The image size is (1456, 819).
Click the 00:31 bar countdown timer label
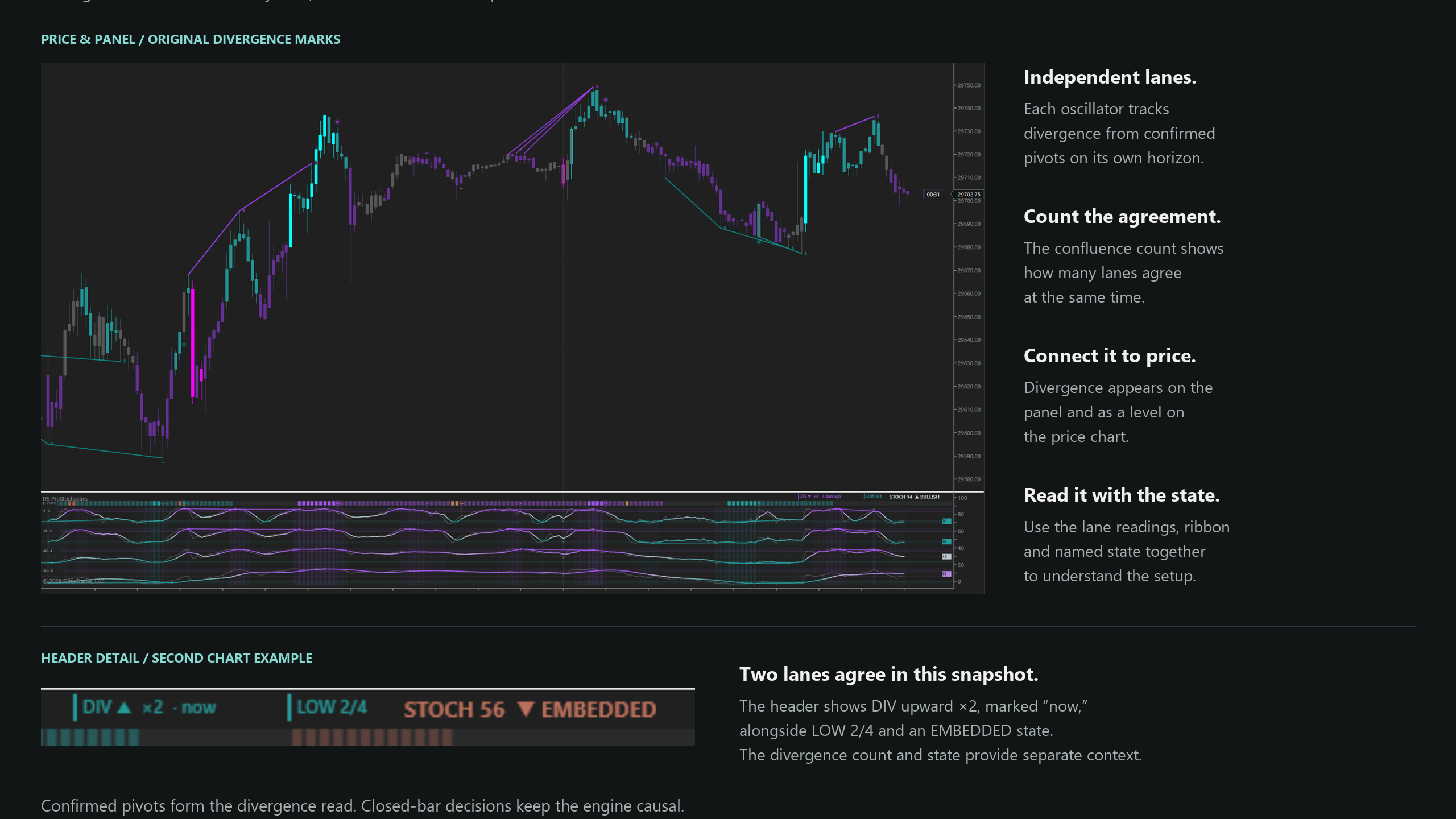tap(933, 195)
